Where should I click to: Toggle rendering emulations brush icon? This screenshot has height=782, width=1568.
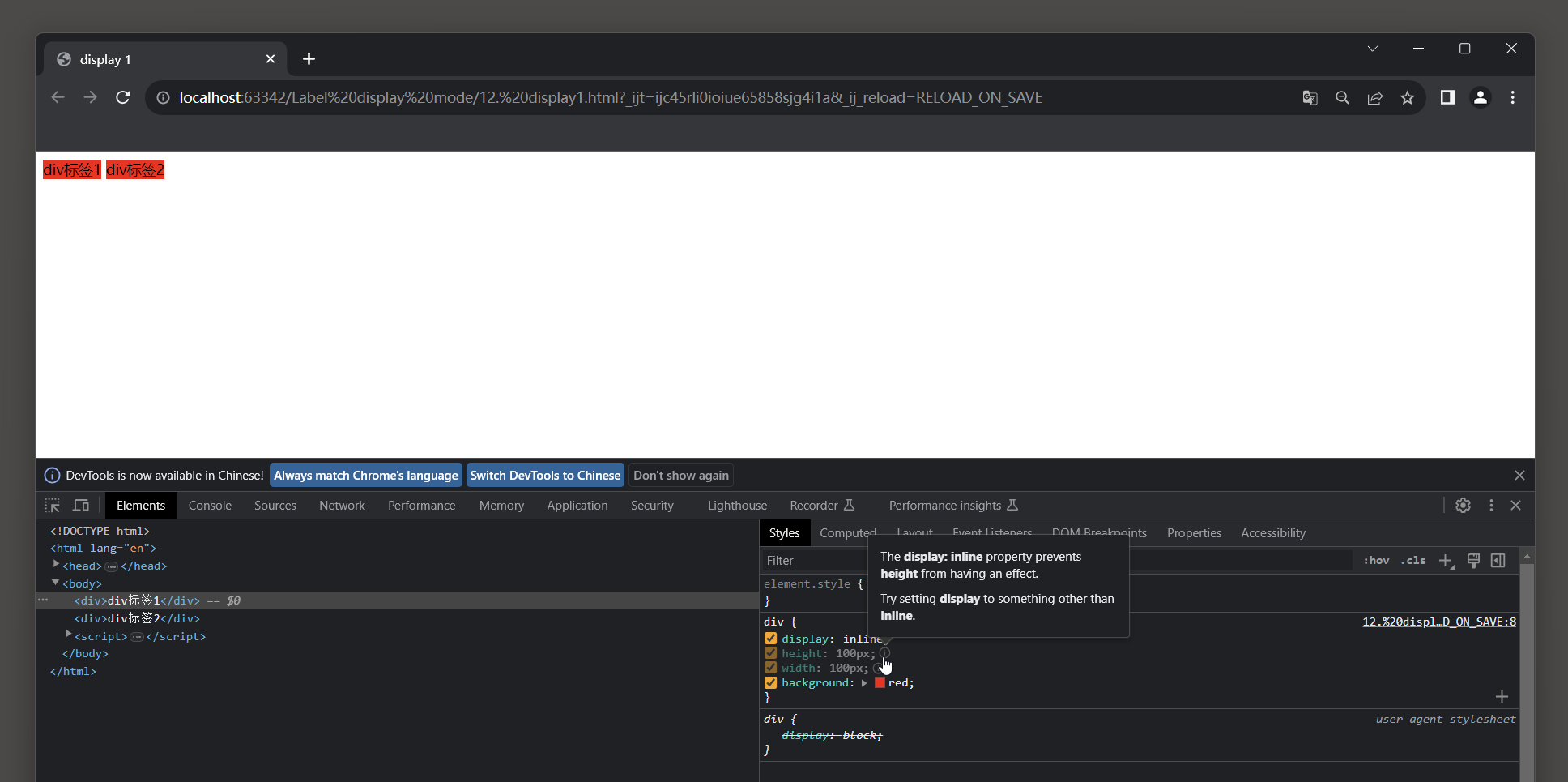pos(1474,561)
